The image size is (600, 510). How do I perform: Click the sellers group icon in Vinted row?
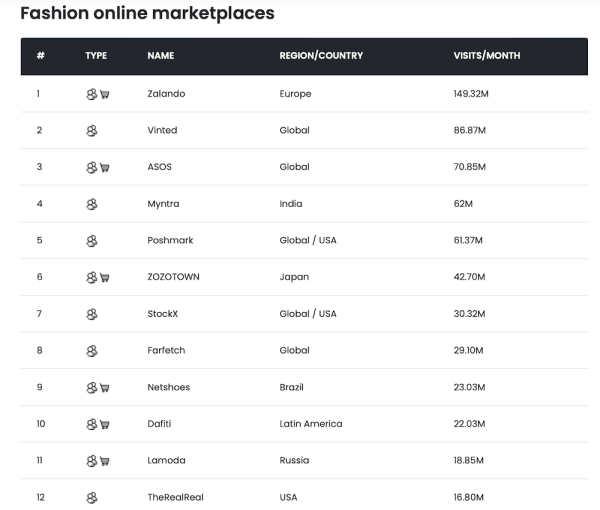click(x=92, y=131)
